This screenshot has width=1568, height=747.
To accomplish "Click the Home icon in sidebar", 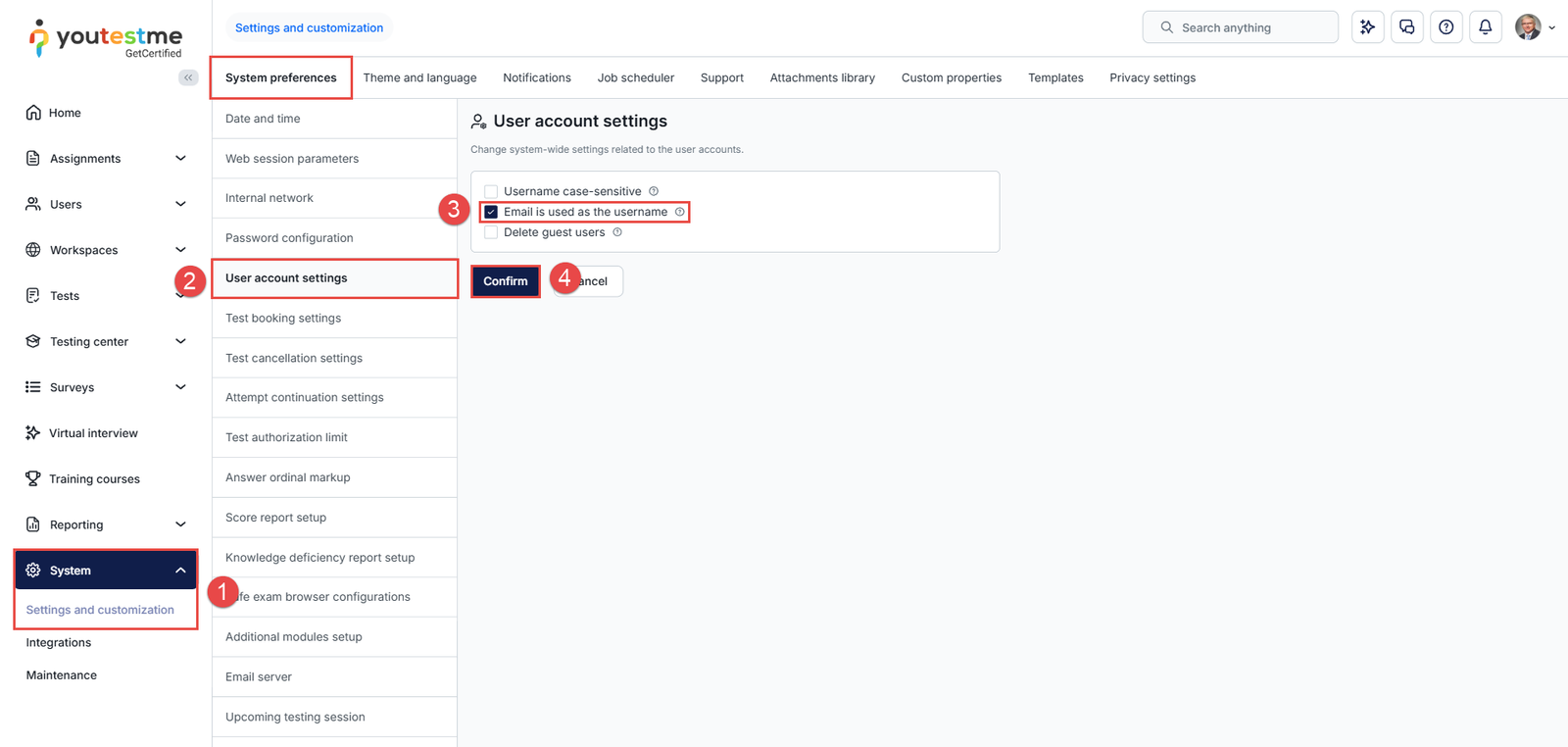I will tap(33, 113).
